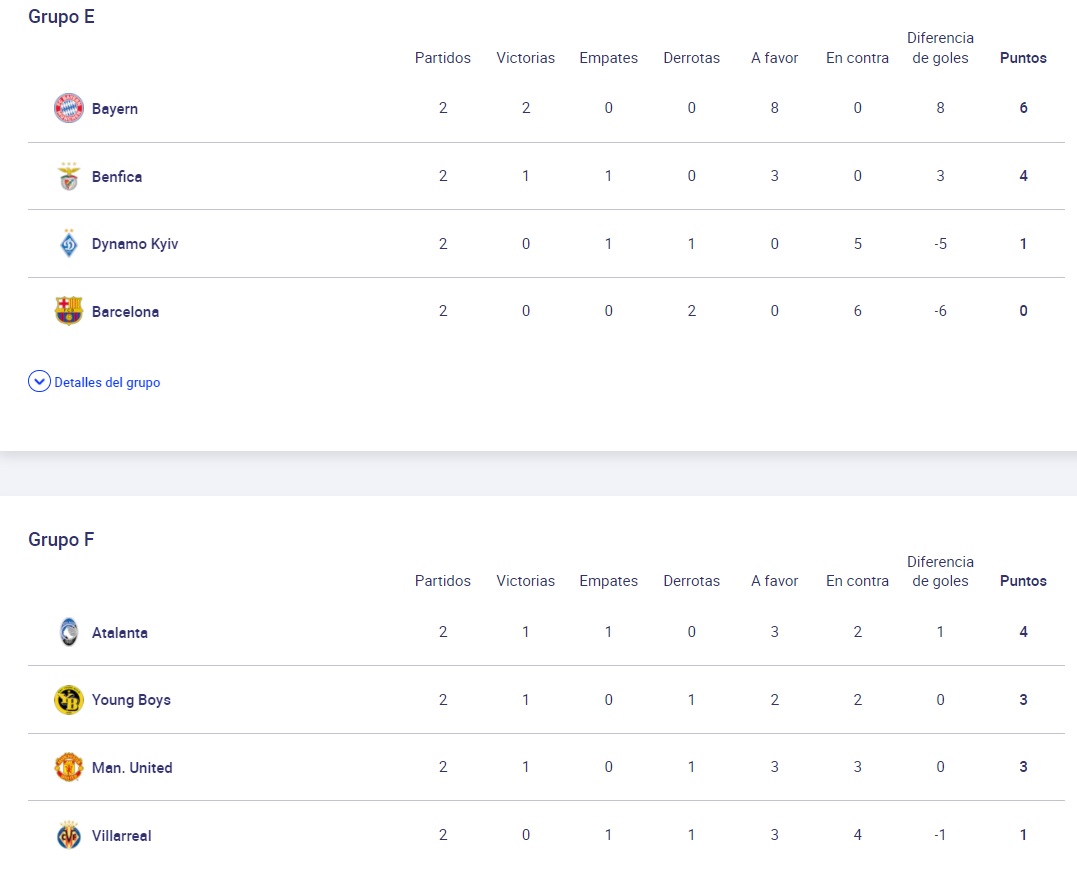The height and width of the screenshot is (873, 1077).
Task: Click the Bayern club crest icon
Action: pos(68,108)
